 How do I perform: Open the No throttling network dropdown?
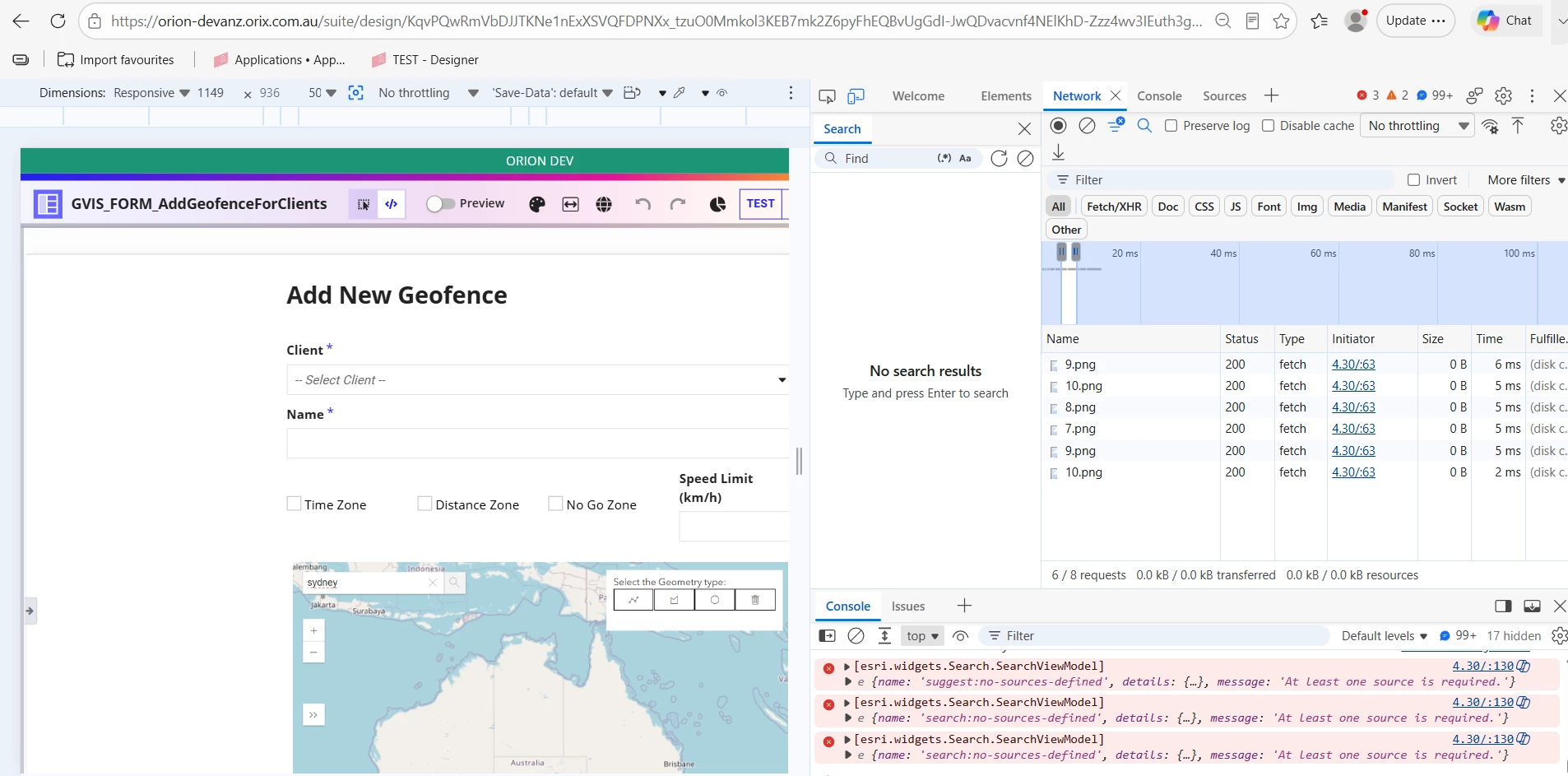[x=1417, y=126]
